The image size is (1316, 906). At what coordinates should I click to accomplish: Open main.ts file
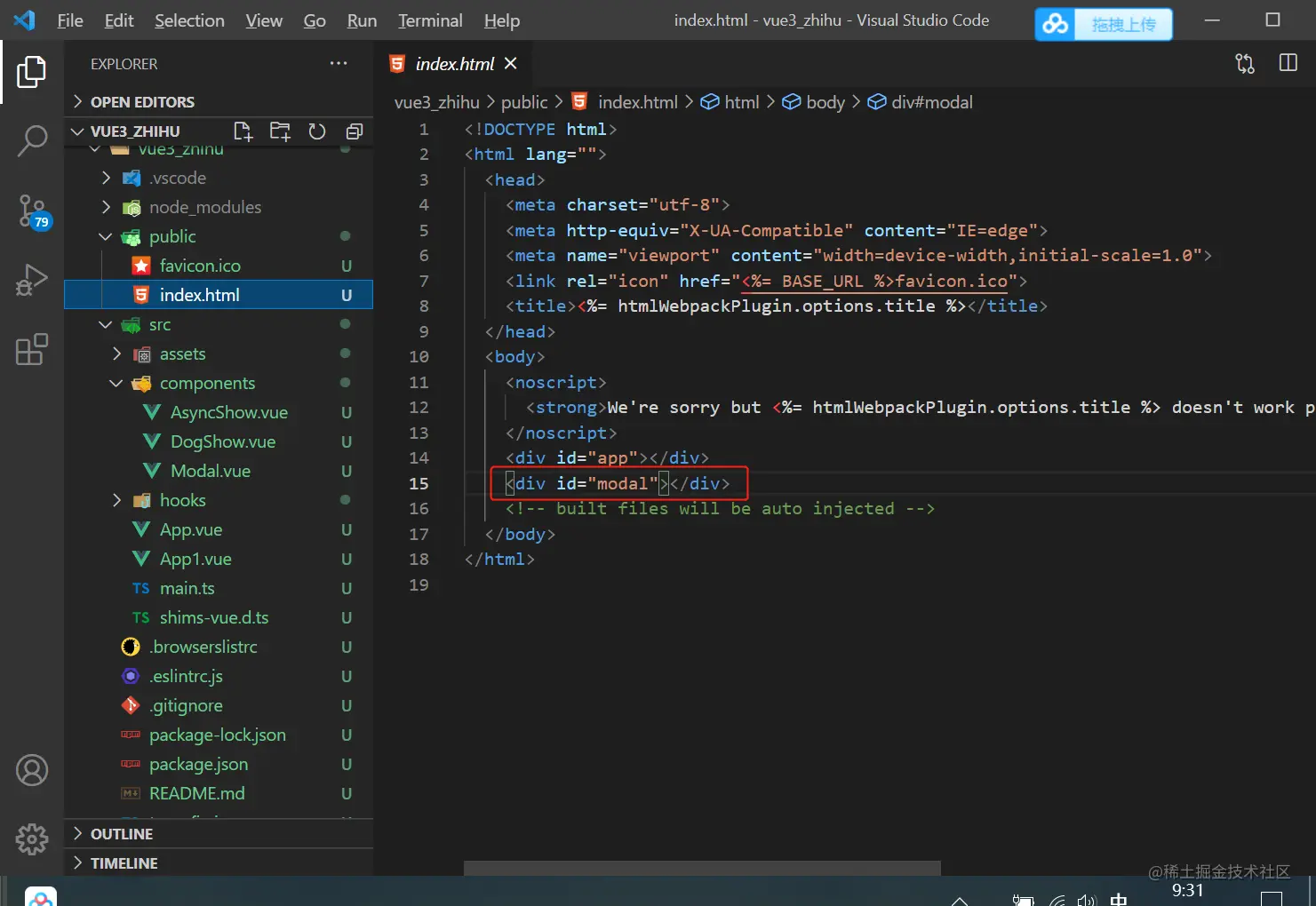point(219,588)
